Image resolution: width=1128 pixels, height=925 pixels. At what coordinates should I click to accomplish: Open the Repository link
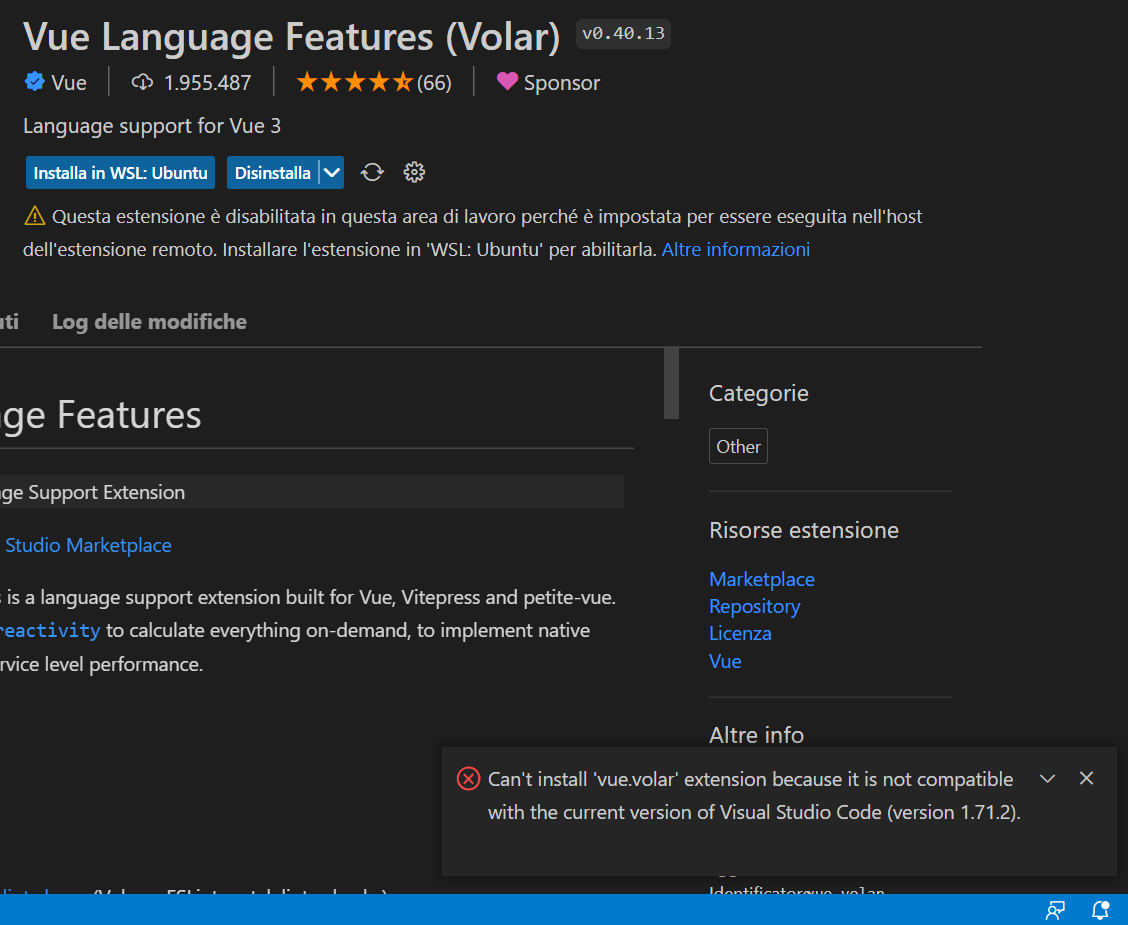(754, 606)
